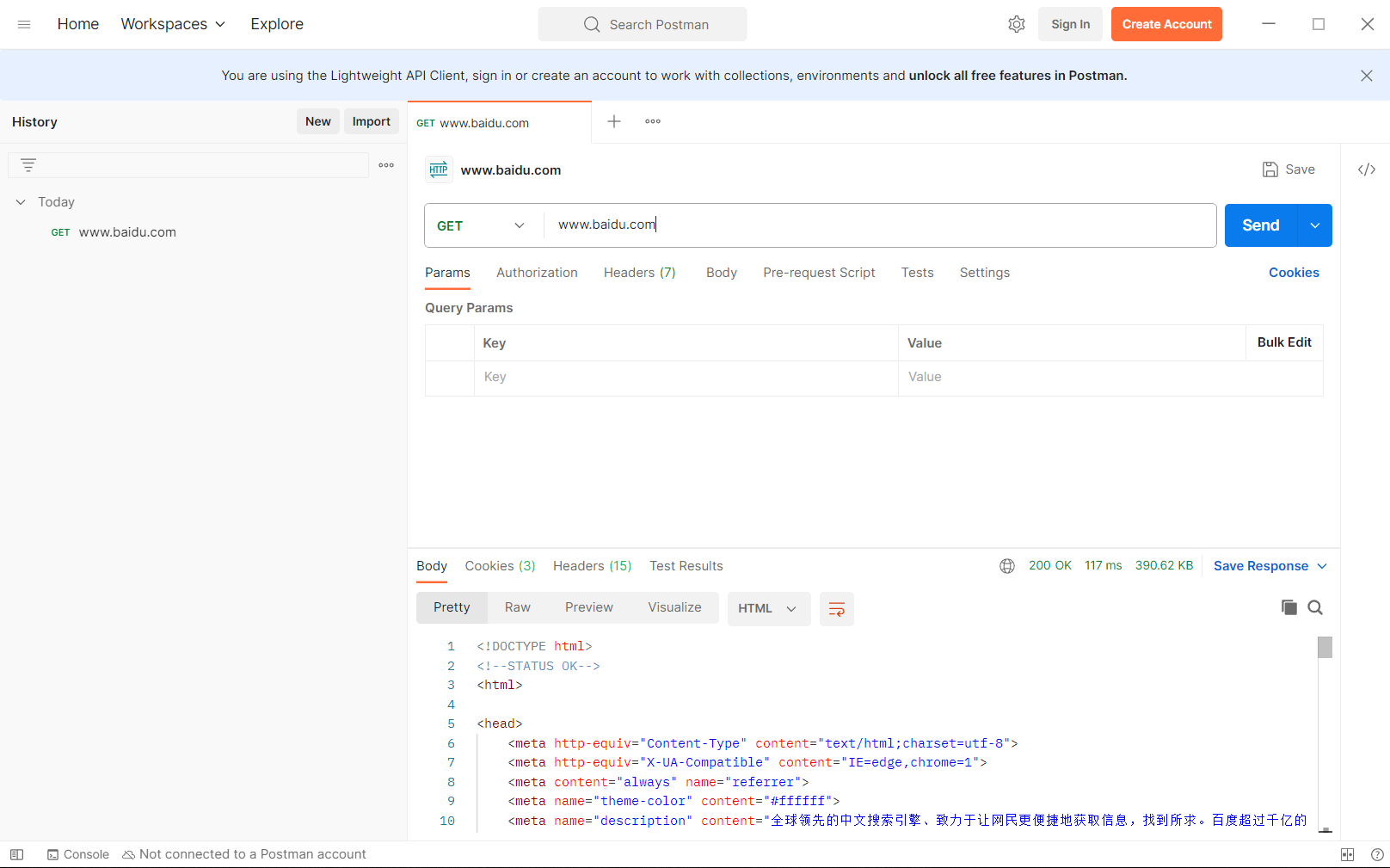Switch response view to Visualize

pos(675,607)
